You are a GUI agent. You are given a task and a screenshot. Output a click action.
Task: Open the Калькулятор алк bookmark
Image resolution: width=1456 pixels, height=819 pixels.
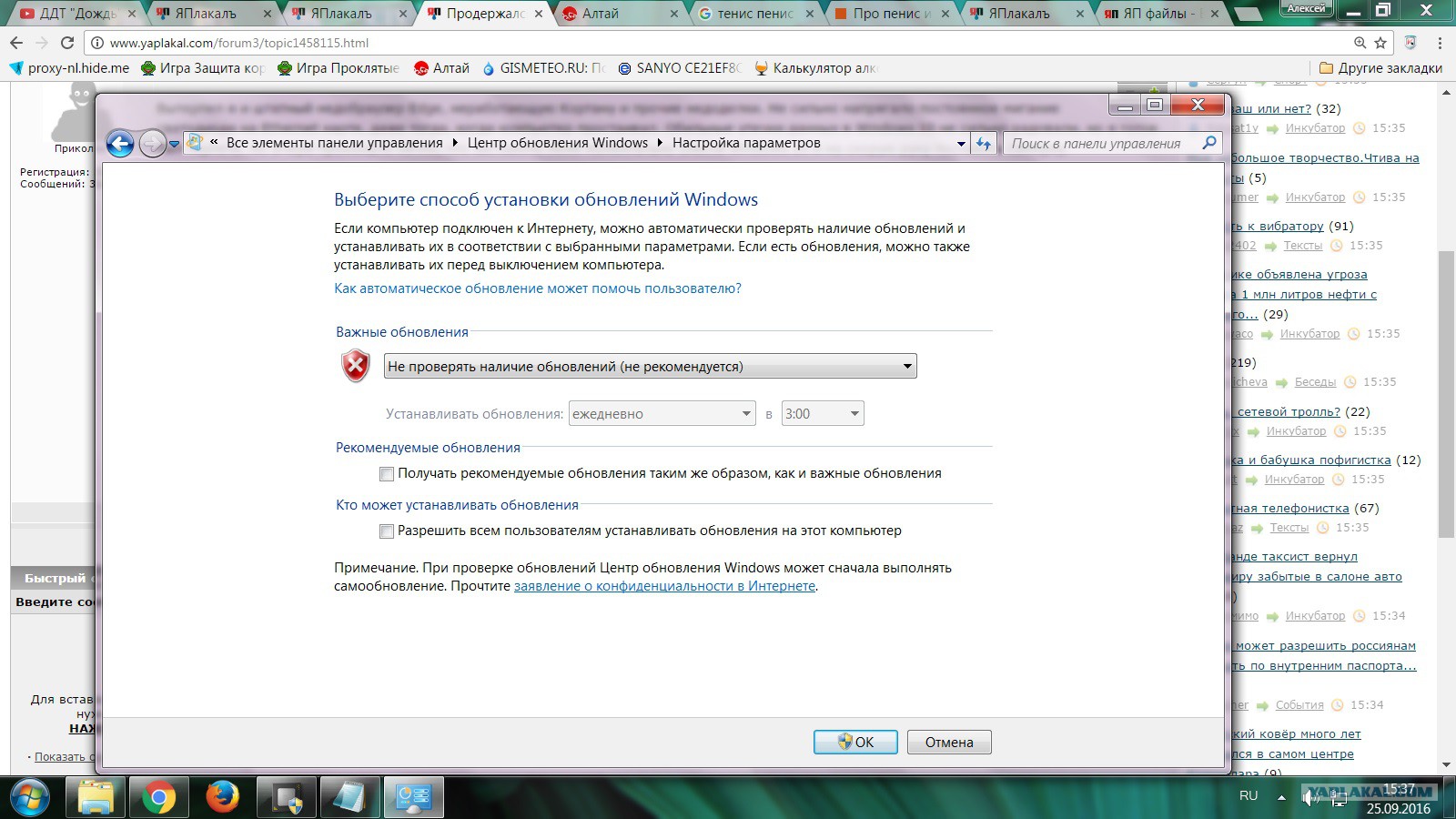pos(815,67)
